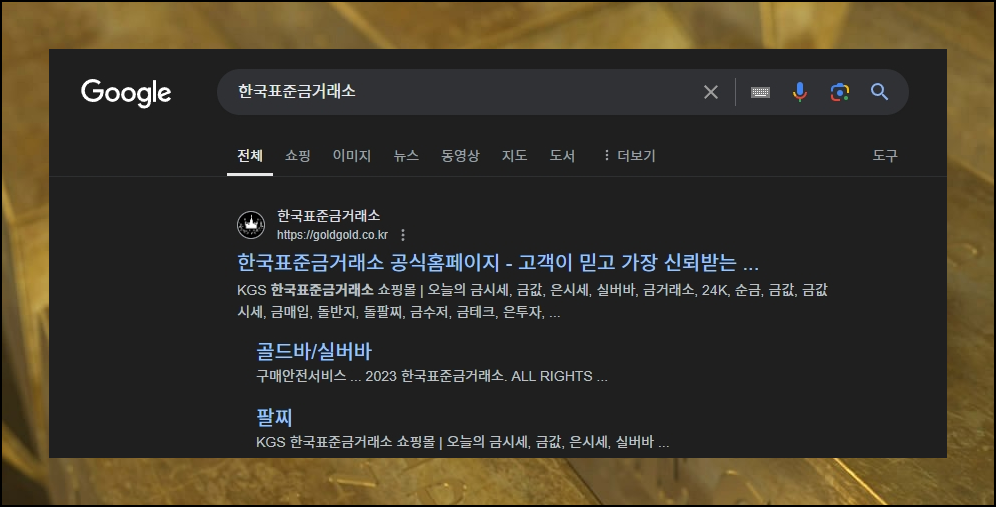Switch to the 이미지 tab

point(352,156)
